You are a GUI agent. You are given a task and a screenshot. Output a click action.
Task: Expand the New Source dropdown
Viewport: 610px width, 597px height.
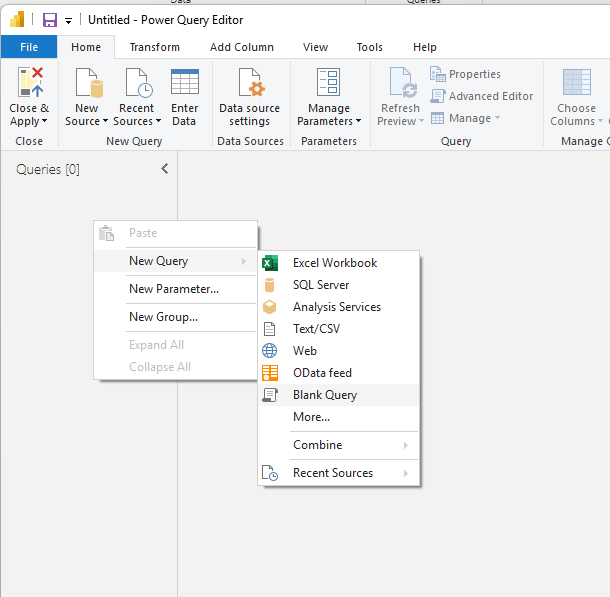pyautogui.click(x=87, y=121)
